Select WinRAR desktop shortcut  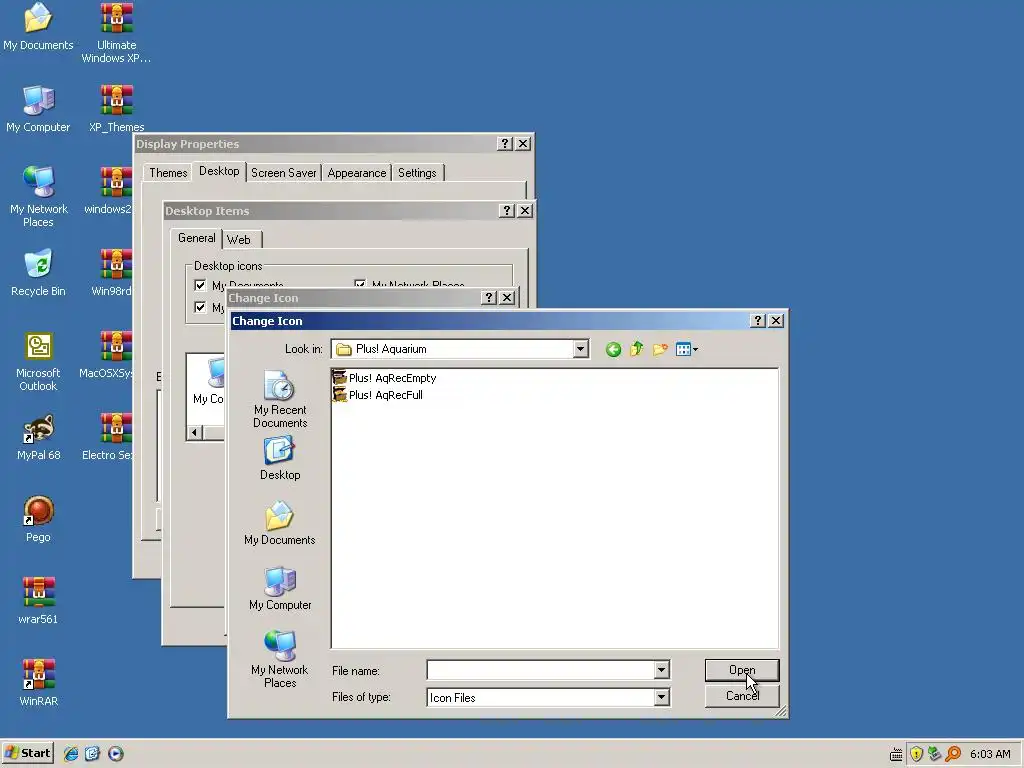39,683
